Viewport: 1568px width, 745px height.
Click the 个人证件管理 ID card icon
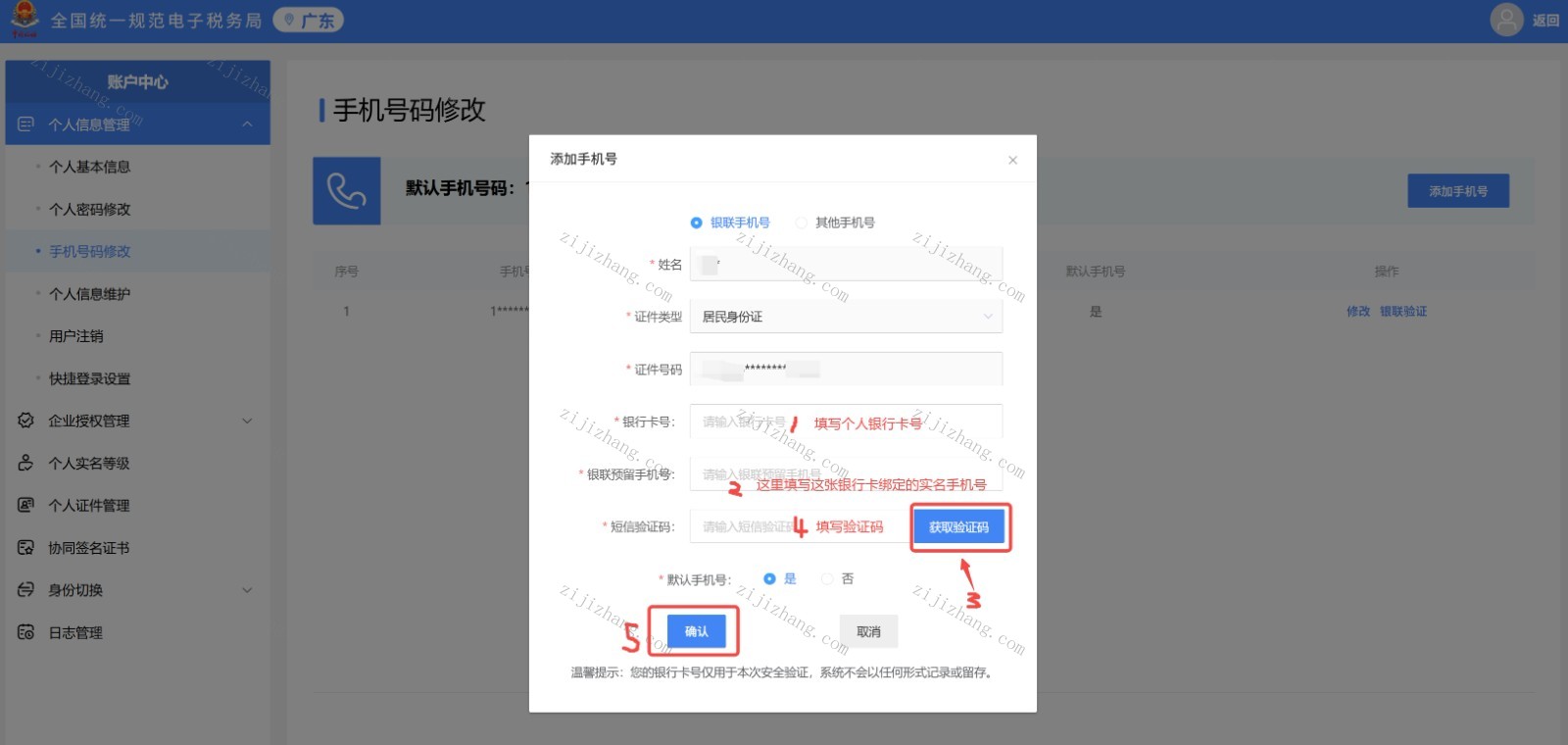click(x=26, y=505)
